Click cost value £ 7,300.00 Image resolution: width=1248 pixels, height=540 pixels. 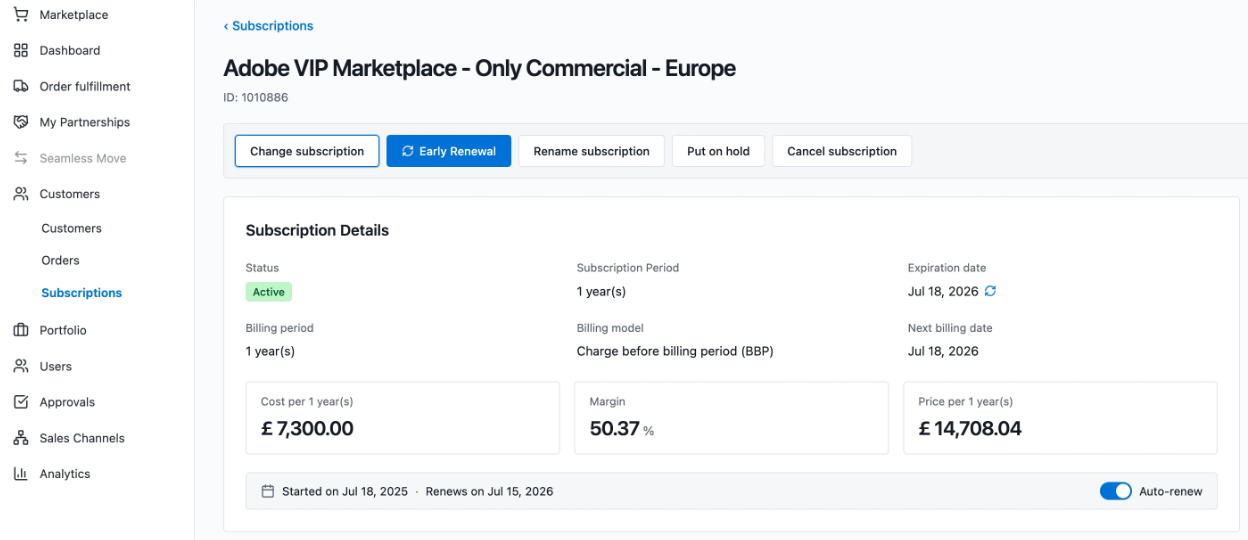click(x=307, y=429)
